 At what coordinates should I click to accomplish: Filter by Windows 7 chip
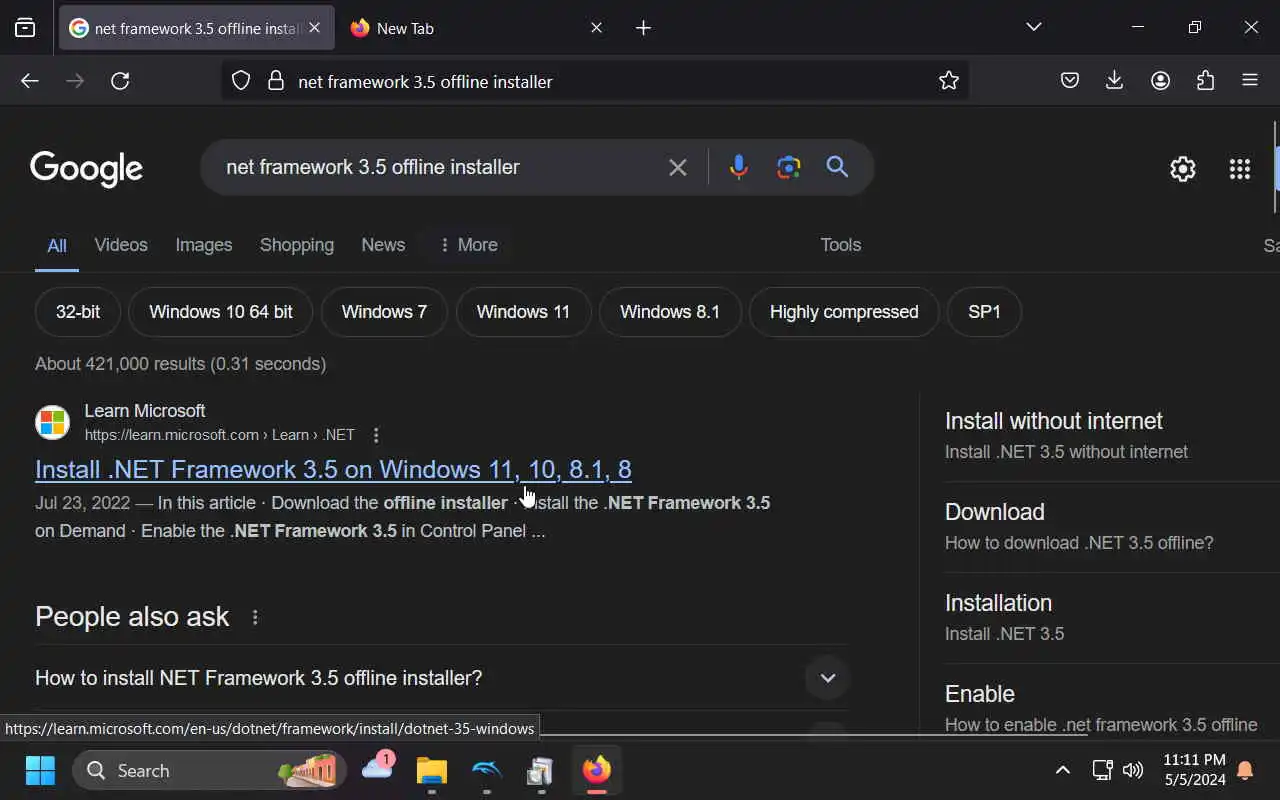tap(384, 312)
